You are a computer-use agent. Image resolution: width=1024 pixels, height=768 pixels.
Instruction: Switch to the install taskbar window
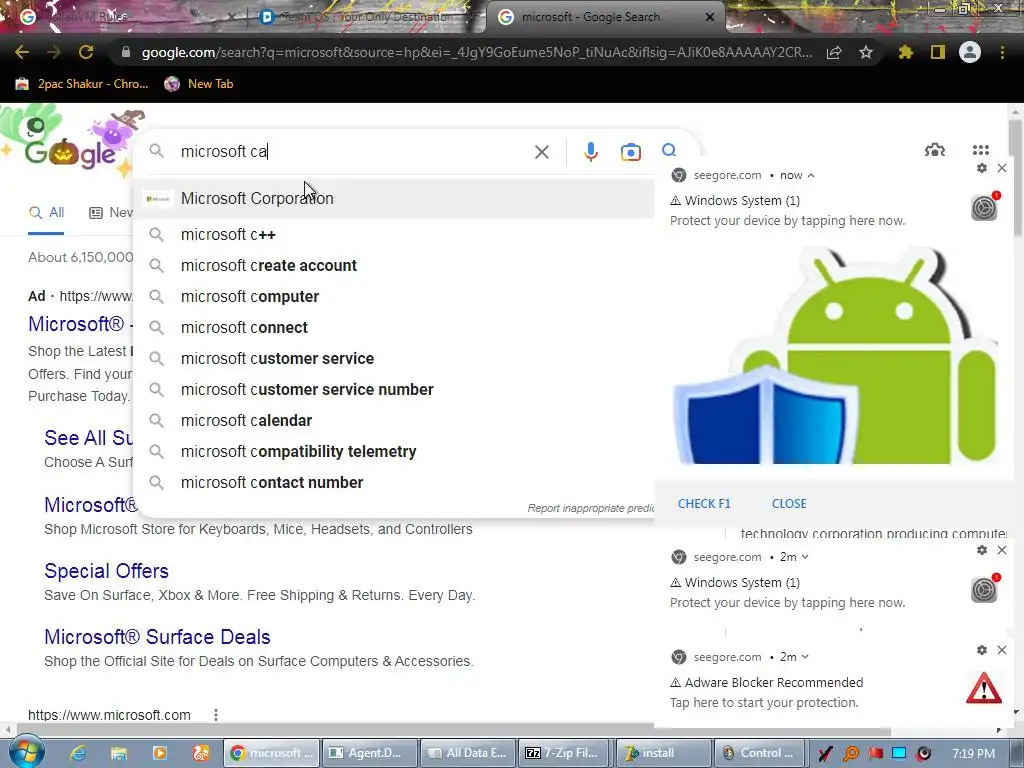(663, 753)
